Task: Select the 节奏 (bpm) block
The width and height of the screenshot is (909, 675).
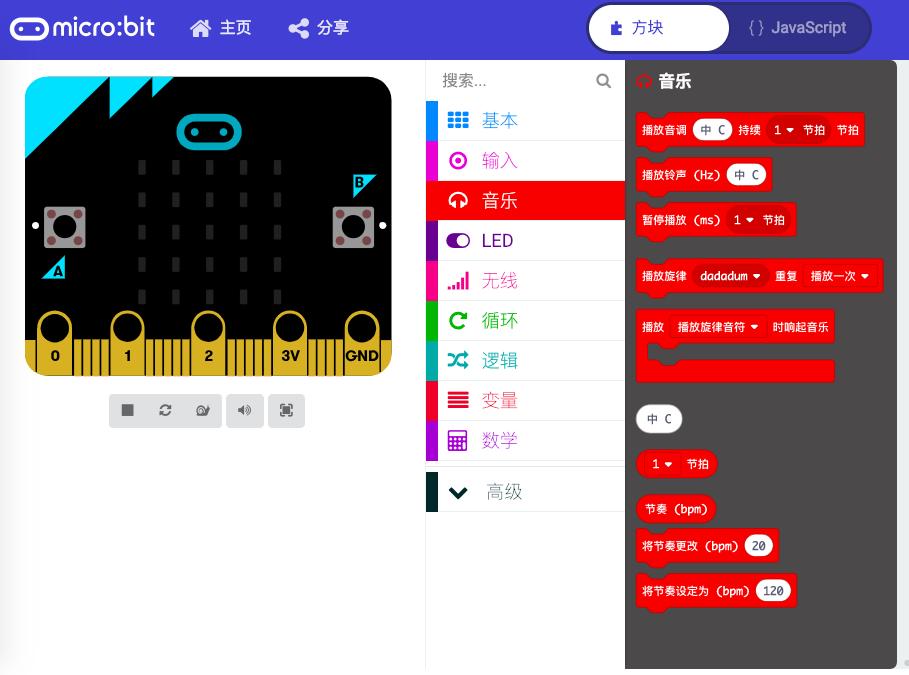Action: (x=676, y=509)
